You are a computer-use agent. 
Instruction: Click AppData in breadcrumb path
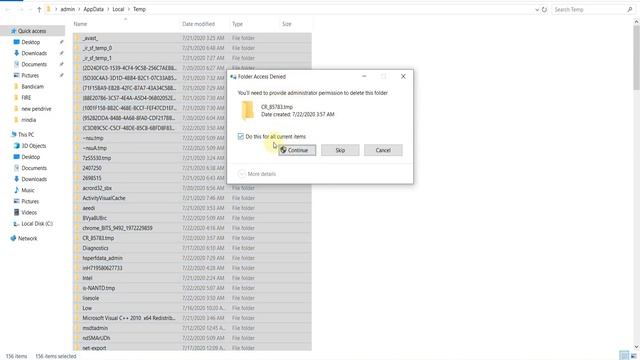pos(93,9)
